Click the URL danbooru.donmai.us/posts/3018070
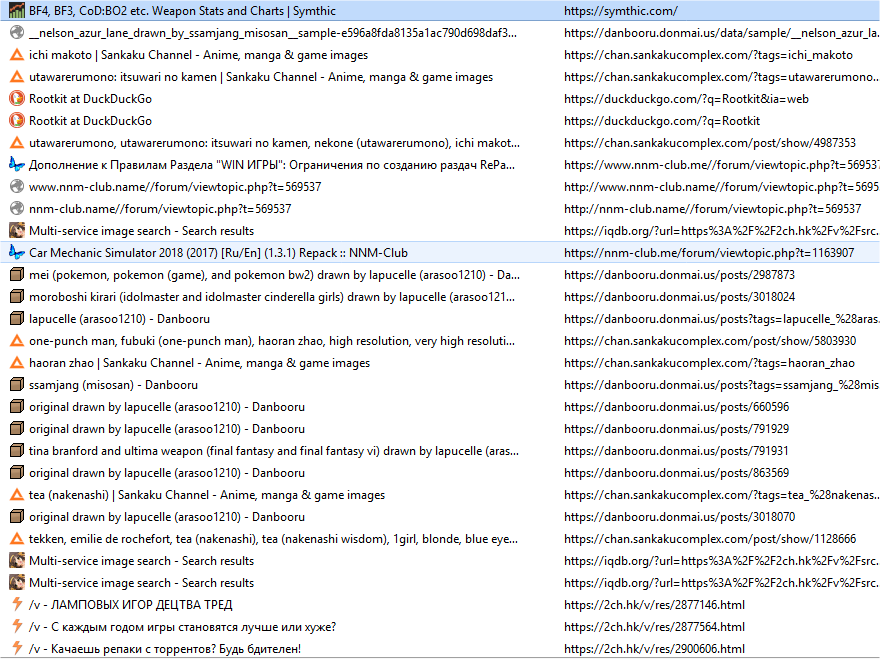The image size is (880, 659). [680, 516]
